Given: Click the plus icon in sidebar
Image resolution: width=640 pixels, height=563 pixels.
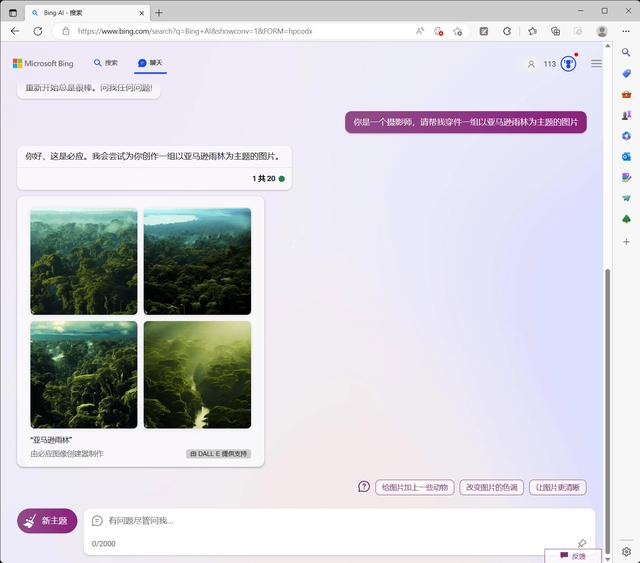Looking at the screenshot, I should [626, 241].
